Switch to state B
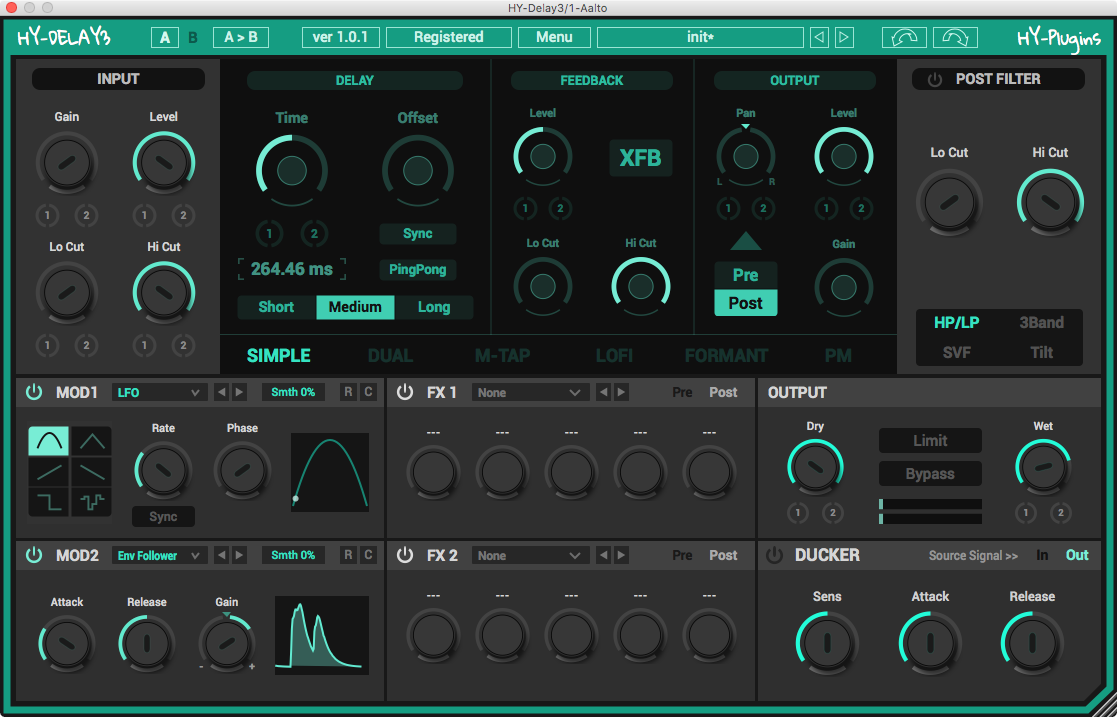1117x717 pixels. tap(193, 38)
